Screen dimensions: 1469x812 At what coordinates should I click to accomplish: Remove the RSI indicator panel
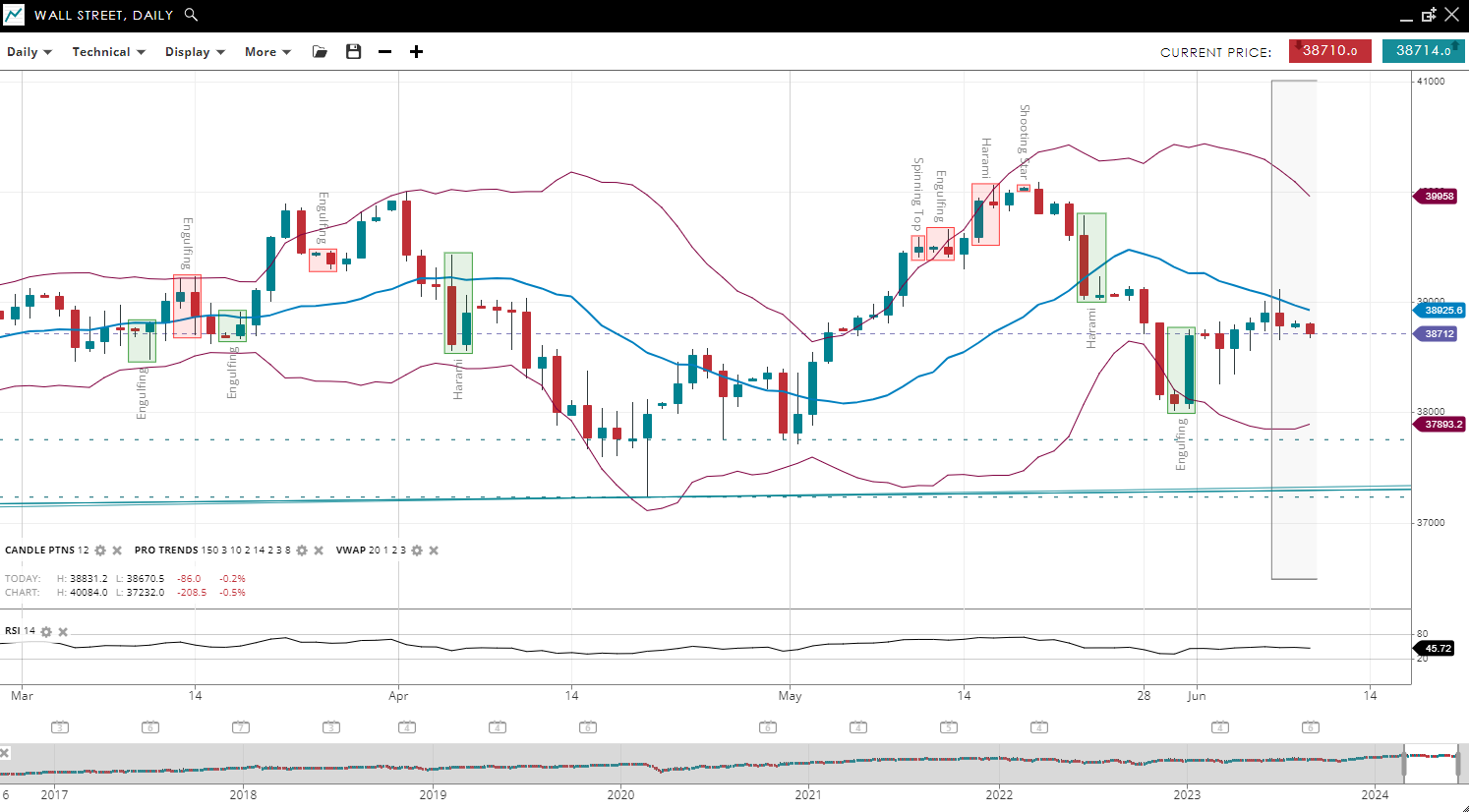[x=63, y=632]
